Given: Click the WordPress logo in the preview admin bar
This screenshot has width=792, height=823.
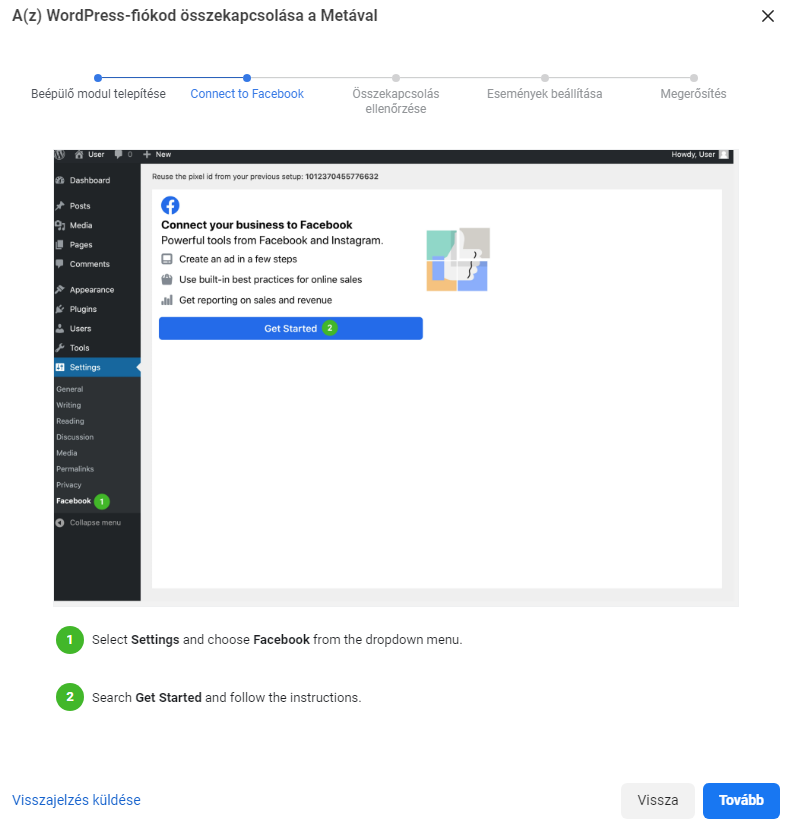Looking at the screenshot, I should [x=60, y=154].
